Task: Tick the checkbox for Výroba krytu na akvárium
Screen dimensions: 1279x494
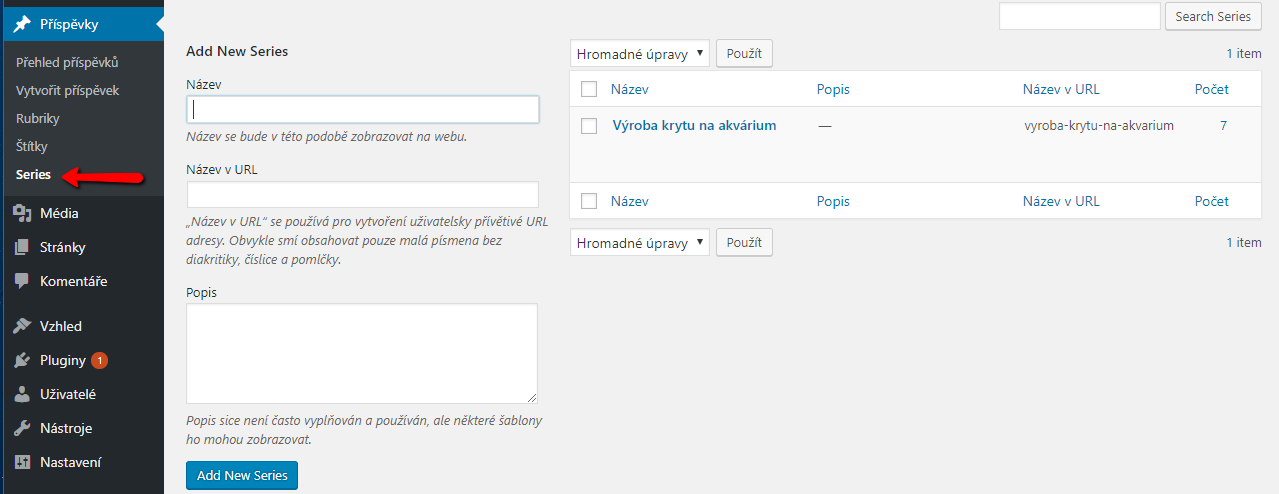Action: (x=589, y=126)
